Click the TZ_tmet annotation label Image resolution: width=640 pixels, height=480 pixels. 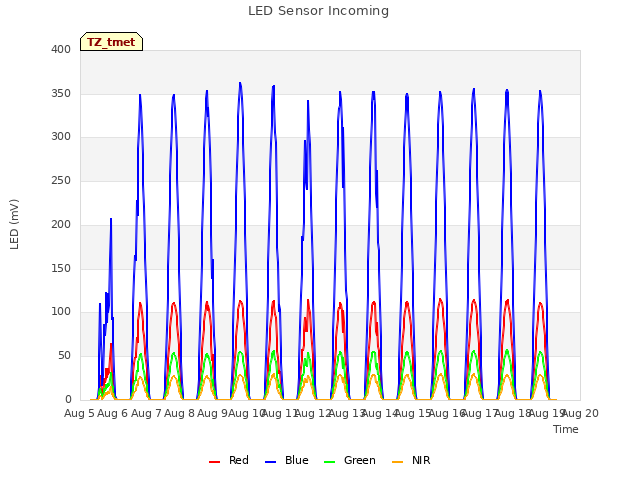pos(111,42)
